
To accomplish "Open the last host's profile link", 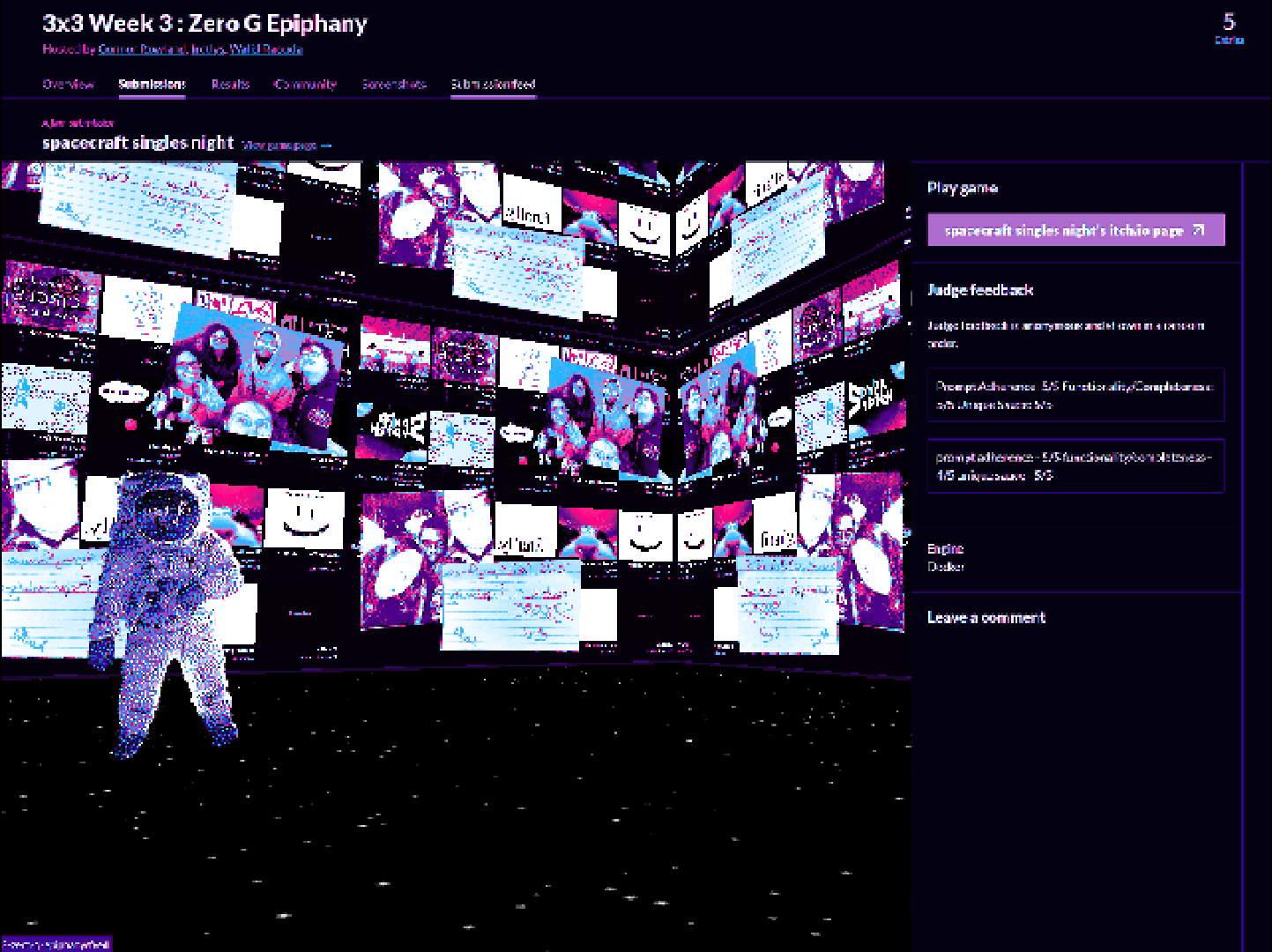I will click(266, 49).
